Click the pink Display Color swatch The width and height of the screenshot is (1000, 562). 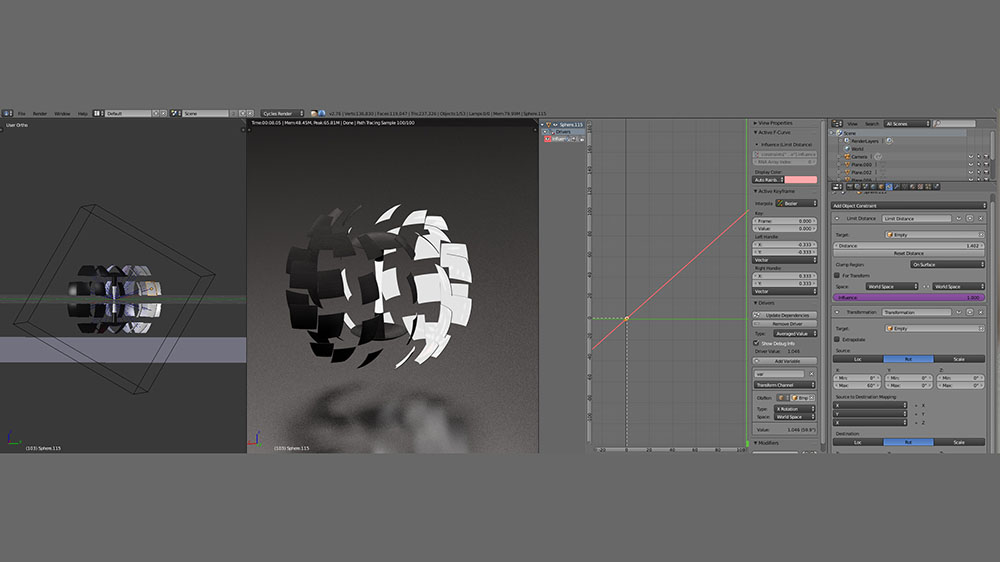point(801,180)
